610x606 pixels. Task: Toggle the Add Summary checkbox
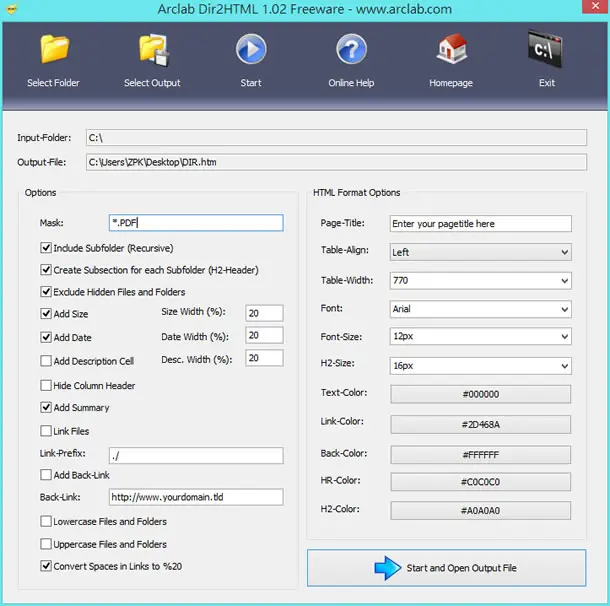[46, 407]
